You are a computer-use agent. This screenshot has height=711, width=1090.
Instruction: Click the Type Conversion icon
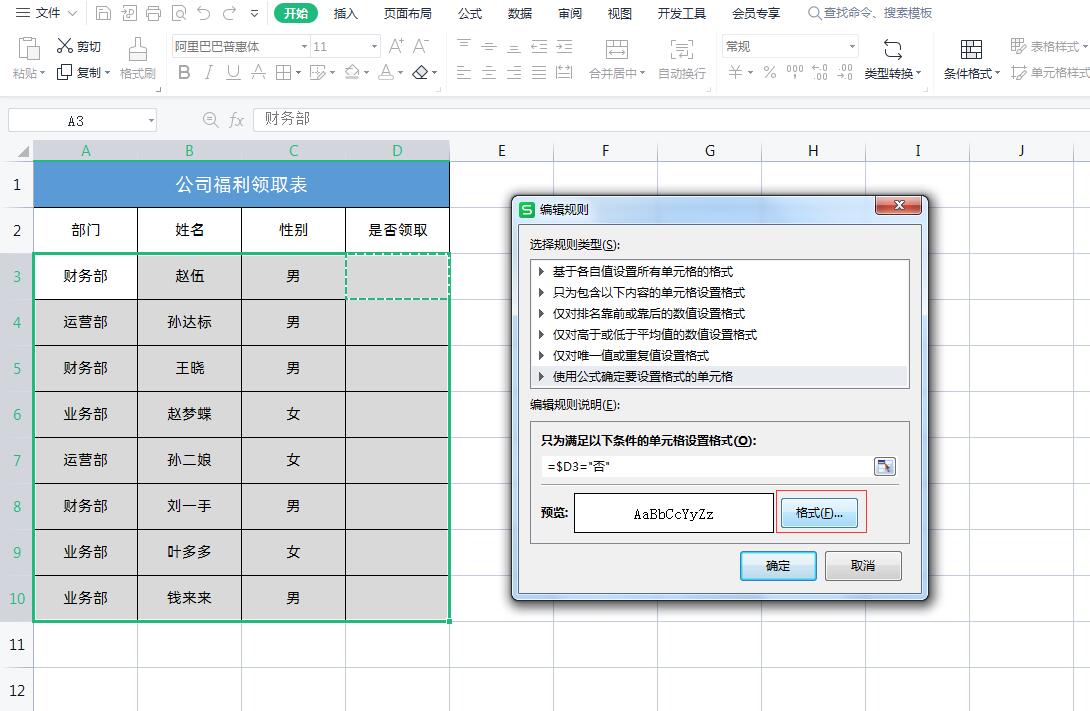(893, 49)
